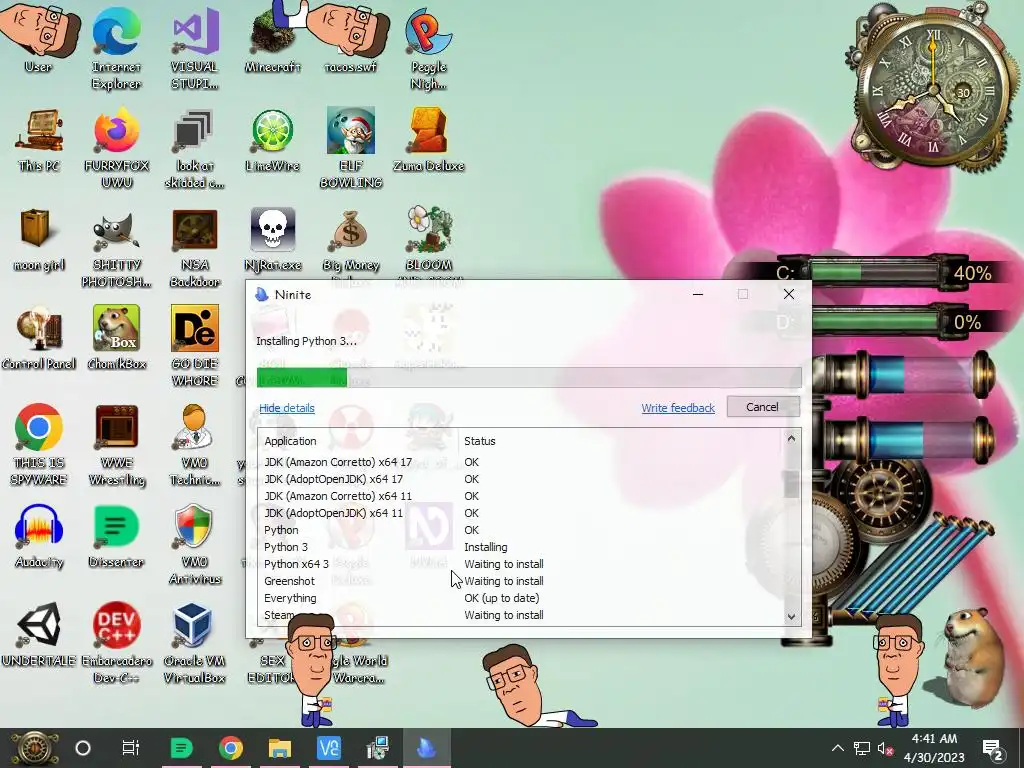Image resolution: width=1024 pixels, height=768 pixels.
Task: Open the network tray icon
Action: tap(862, 748)
